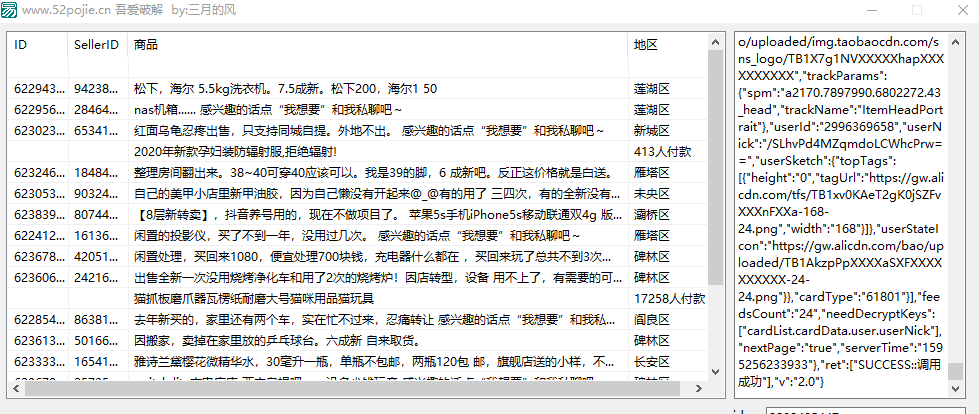Select the 闲置的投影仪 row
979x414 pixels.
(358, 236)
